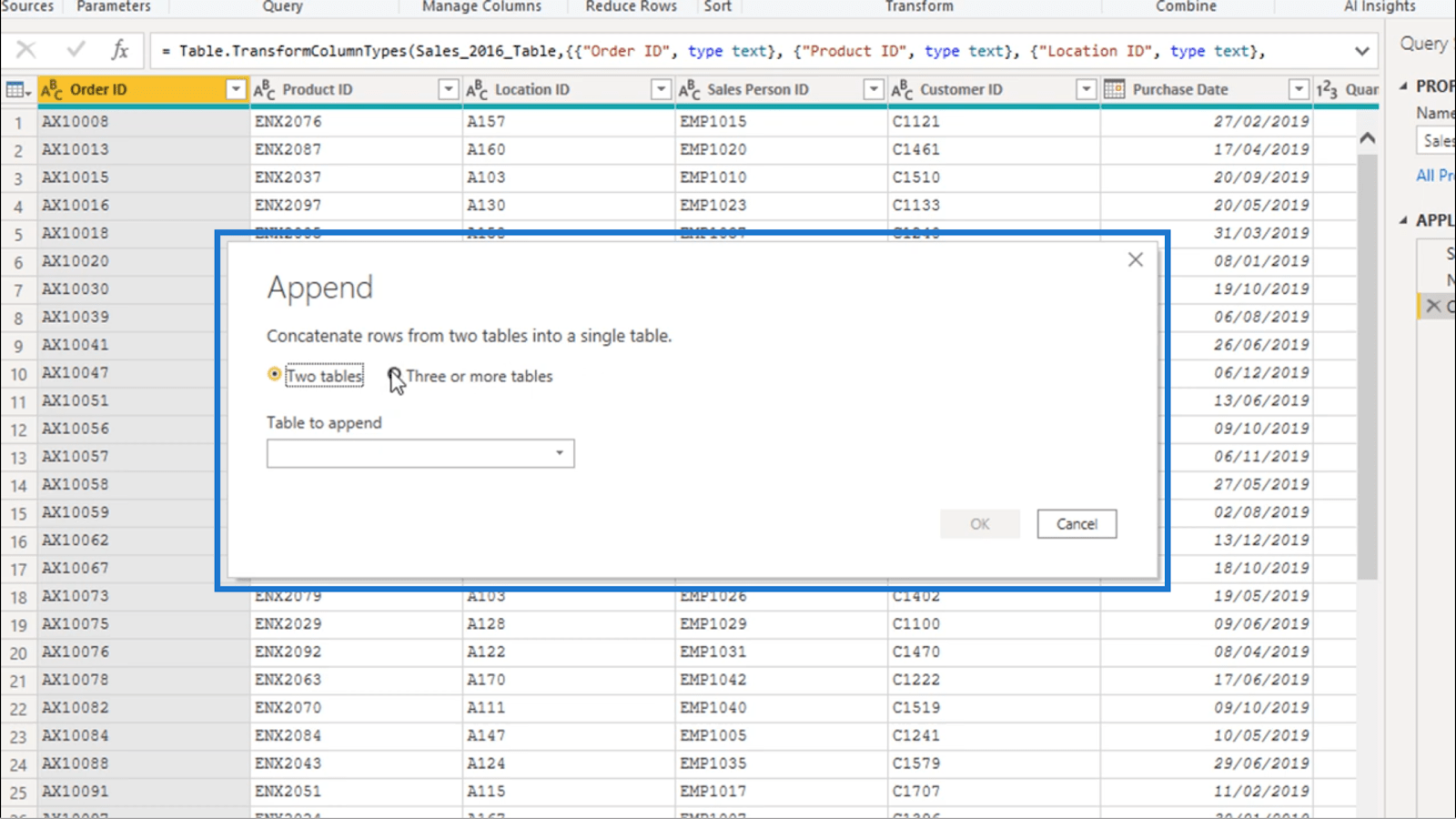Click date cell 27/02/2019
The height and width of the screenshot is (819, 1456).
(x=1207, y=121)
